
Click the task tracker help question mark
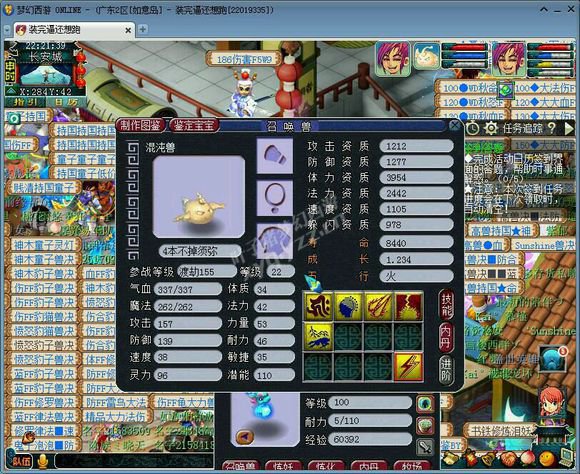[x=552, y=128]
